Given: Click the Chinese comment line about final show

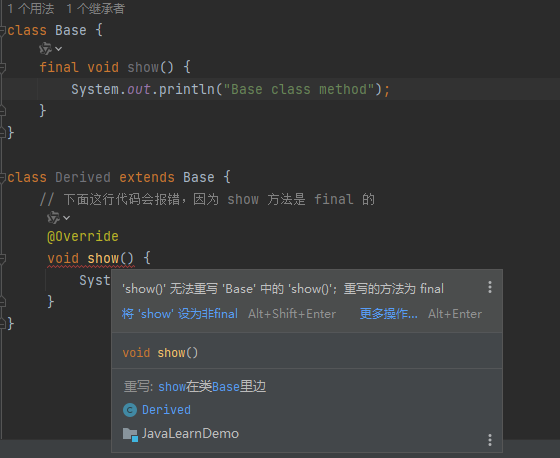Looking at the screenshot, I should click(x=208, y=199).
